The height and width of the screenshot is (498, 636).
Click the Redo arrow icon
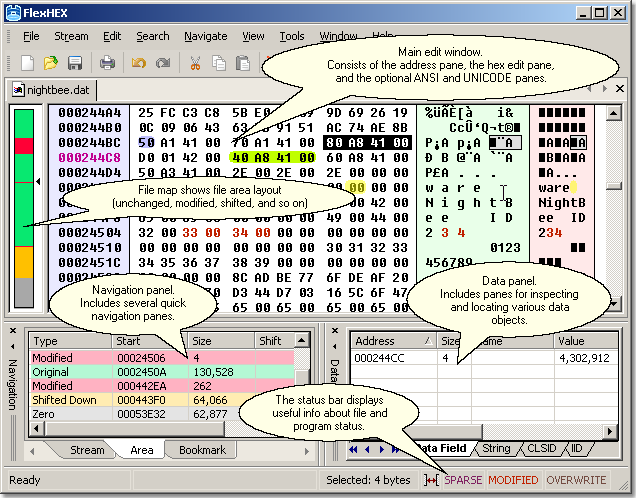coord(163,63)
